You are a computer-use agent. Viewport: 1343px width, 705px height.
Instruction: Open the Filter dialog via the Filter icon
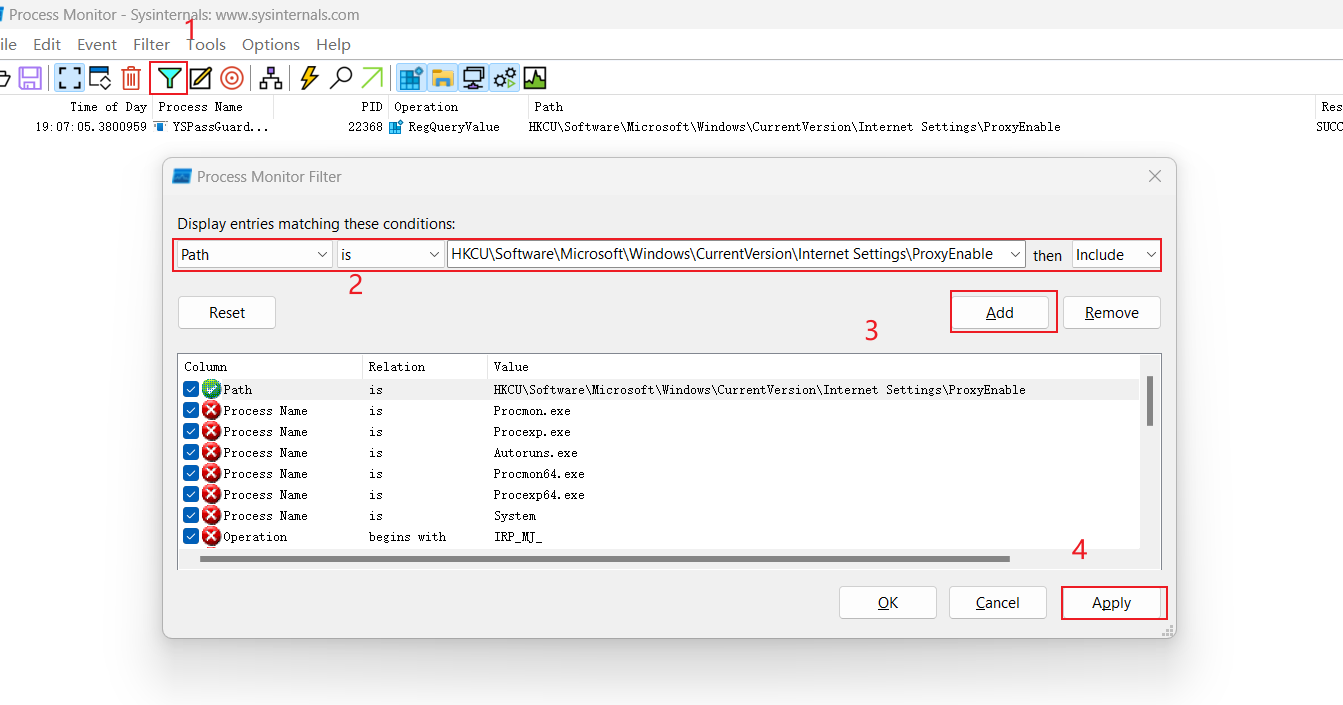coord(168,77)
